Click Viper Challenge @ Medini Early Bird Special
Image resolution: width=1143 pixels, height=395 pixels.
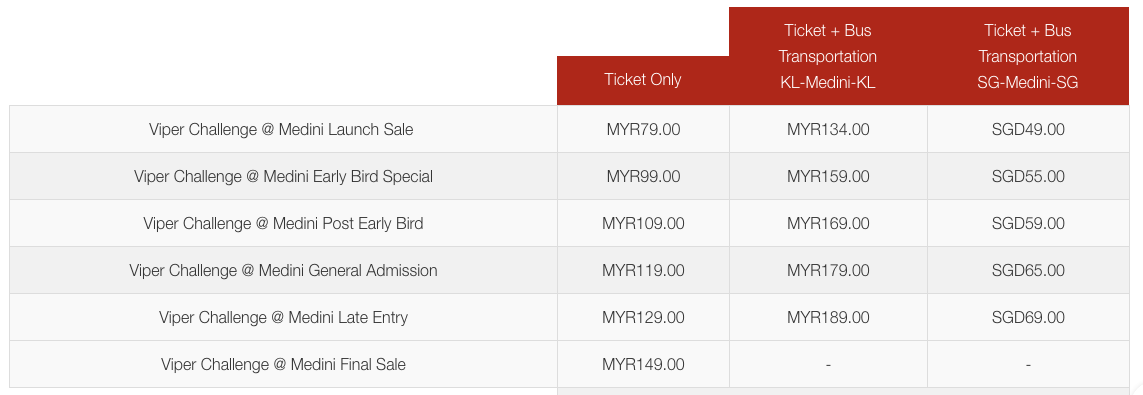click(284, 176)
